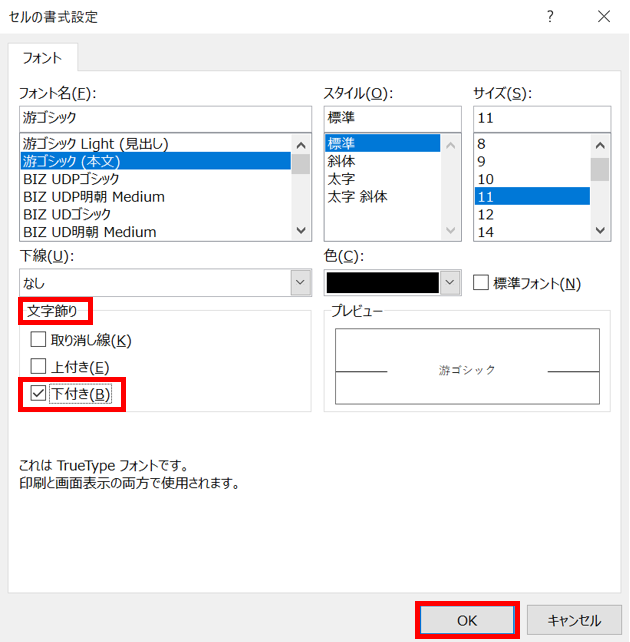Select 斜体 style
Image resolution: width=630 pixels, height=642 pixels.
pyautogui.click(x=383, y=161)
